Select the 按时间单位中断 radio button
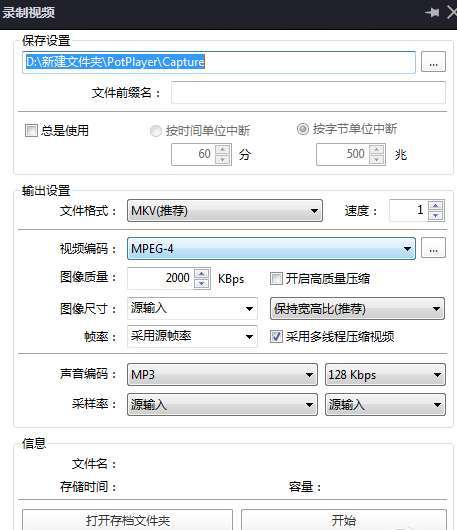The width and height of the screenshot is (457, 530). [155, 131]
